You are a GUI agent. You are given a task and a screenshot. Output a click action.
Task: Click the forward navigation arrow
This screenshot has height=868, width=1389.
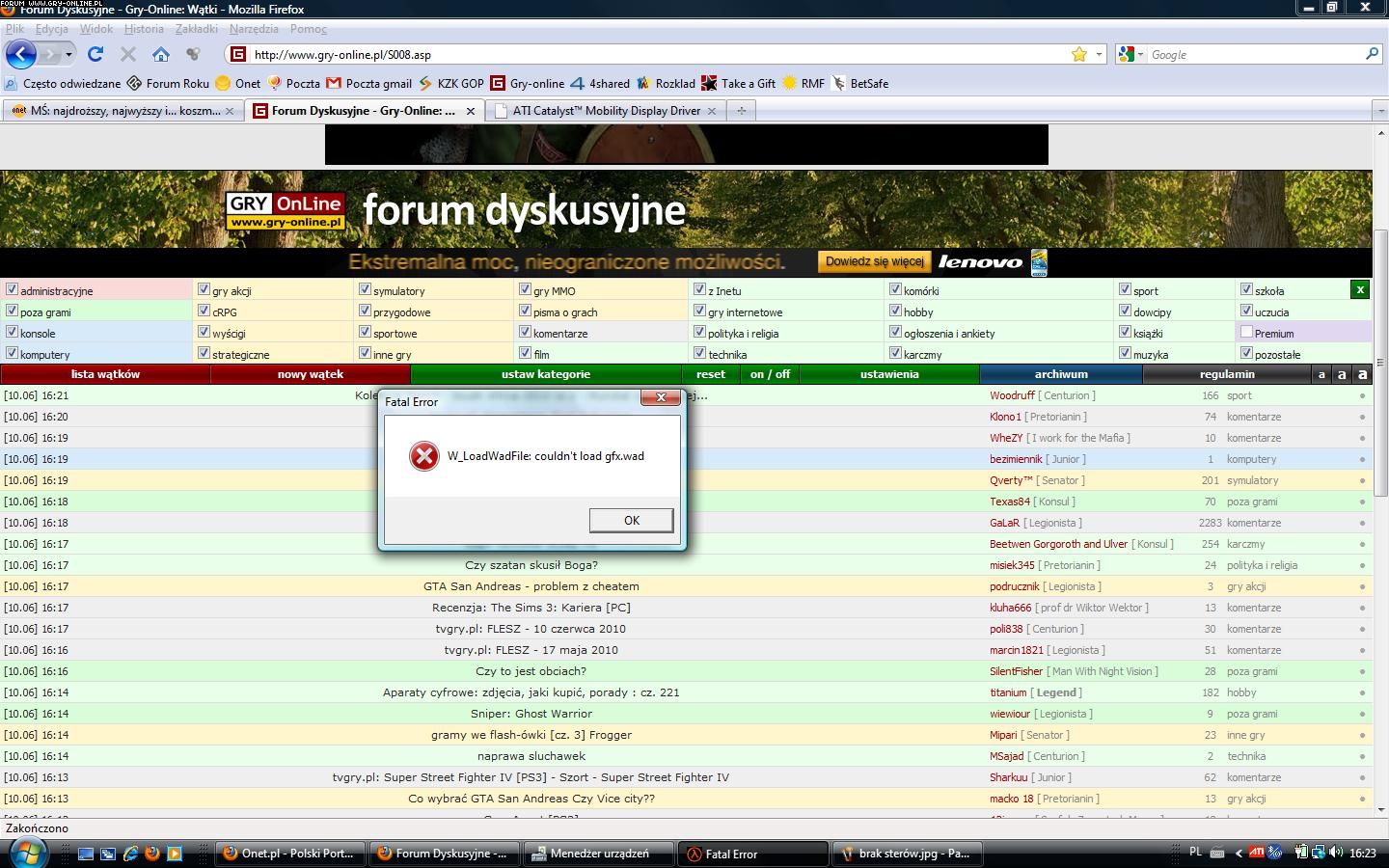pyautogui.click(x=50, y=54)
